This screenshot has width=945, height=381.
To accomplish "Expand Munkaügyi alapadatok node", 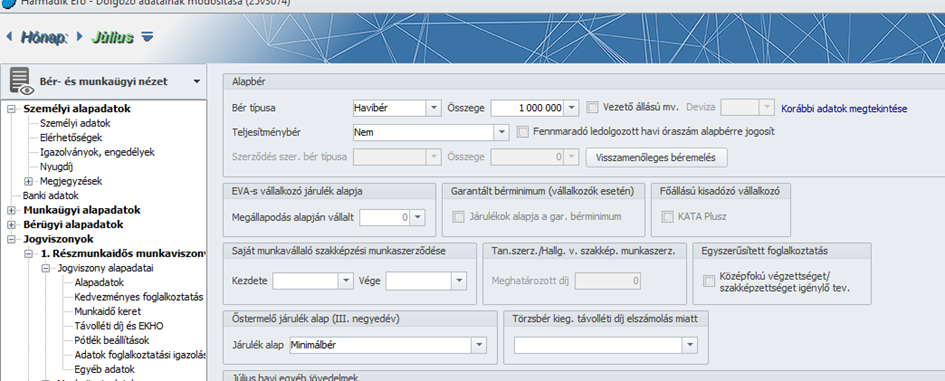I will 11,210.
